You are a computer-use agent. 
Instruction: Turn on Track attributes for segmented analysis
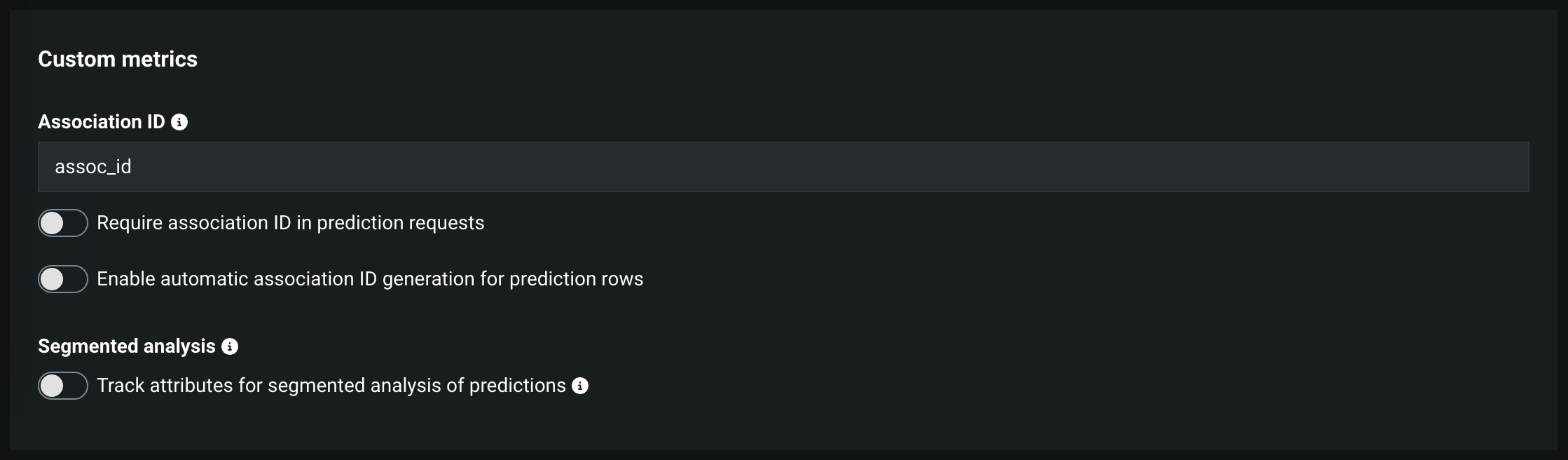click(63, 386)
